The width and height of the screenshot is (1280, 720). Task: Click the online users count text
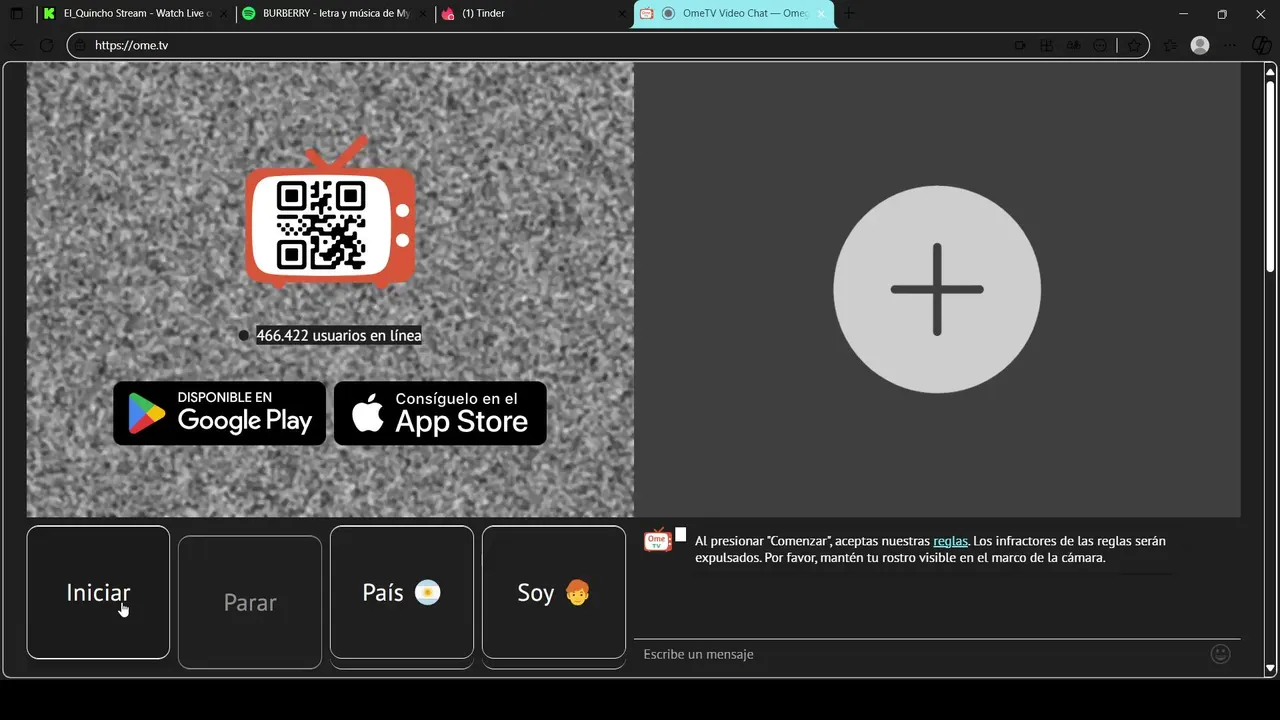(339, 335)
